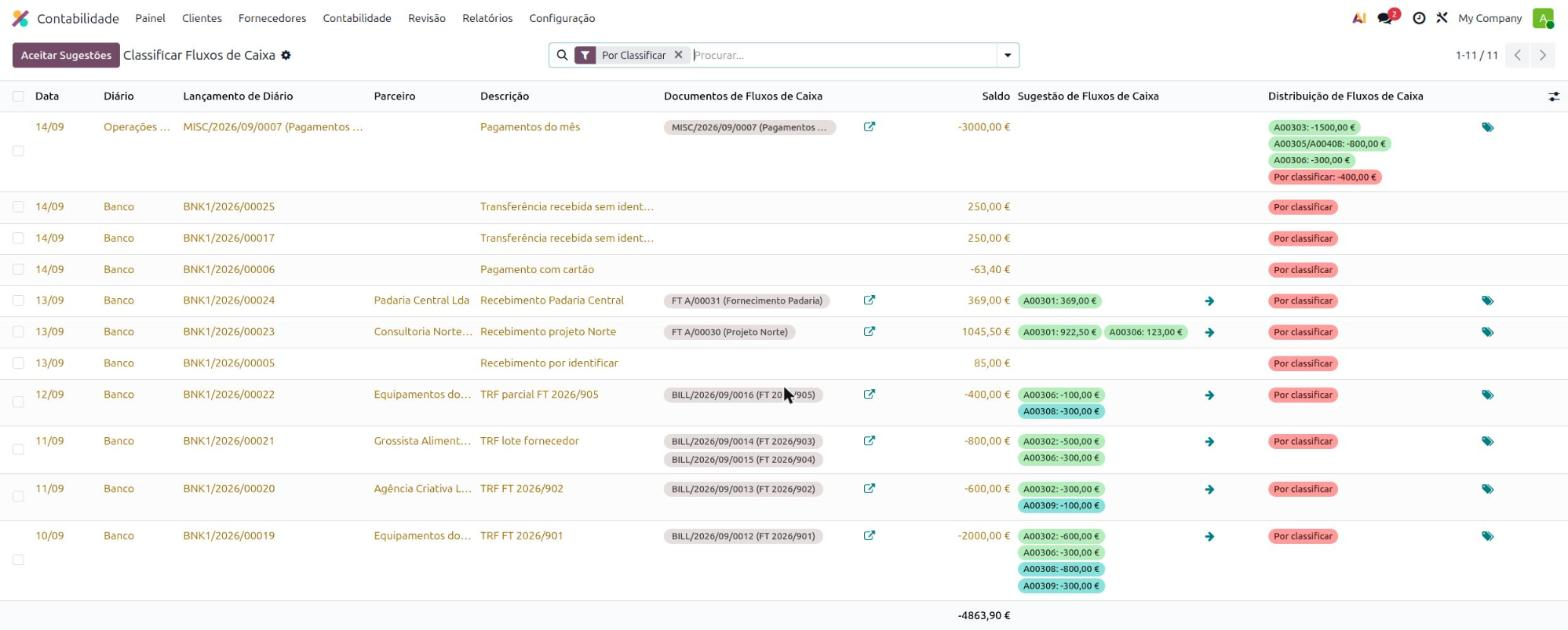The height and width of the screenshot is (630, 1568).
Task: Click tags icon on BNK1/2026/00023 row
Action: tap(1488, 332)
